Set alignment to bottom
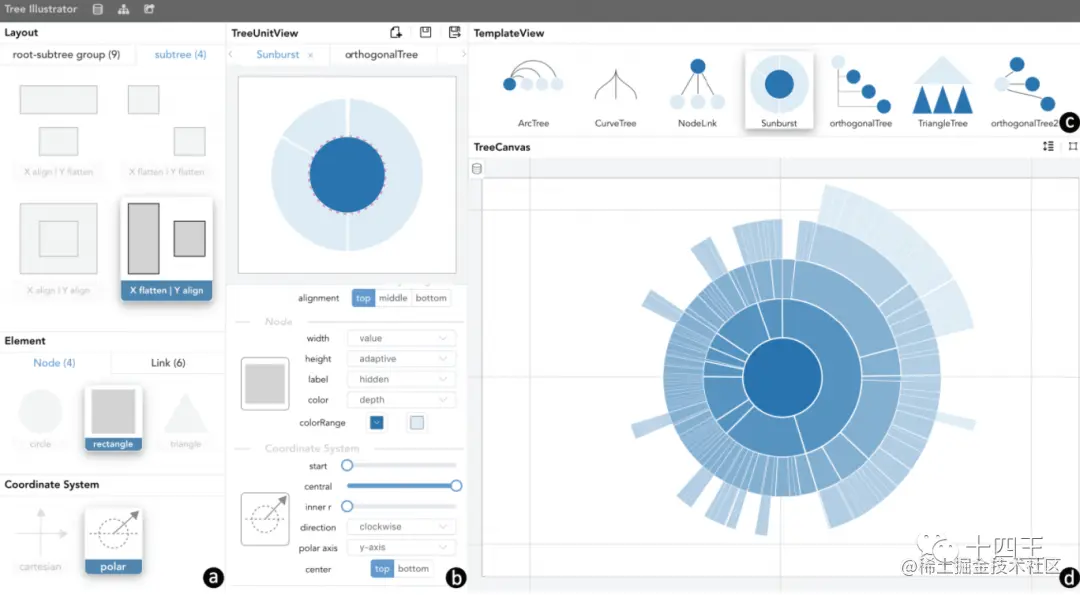The height and width of the screenshot is (595, 1080). tap(431, 298)
